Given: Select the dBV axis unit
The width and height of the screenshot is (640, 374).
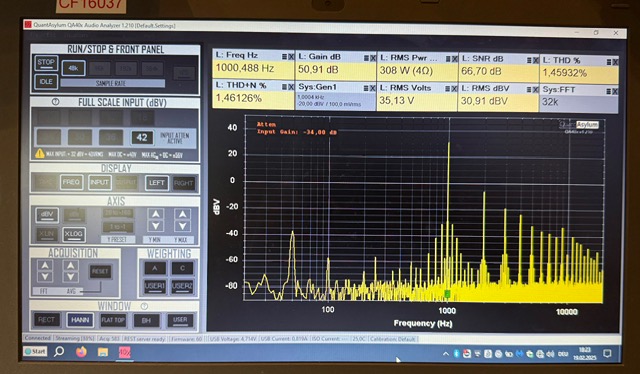Looking at the screenshot, I should tap(47, 215).
